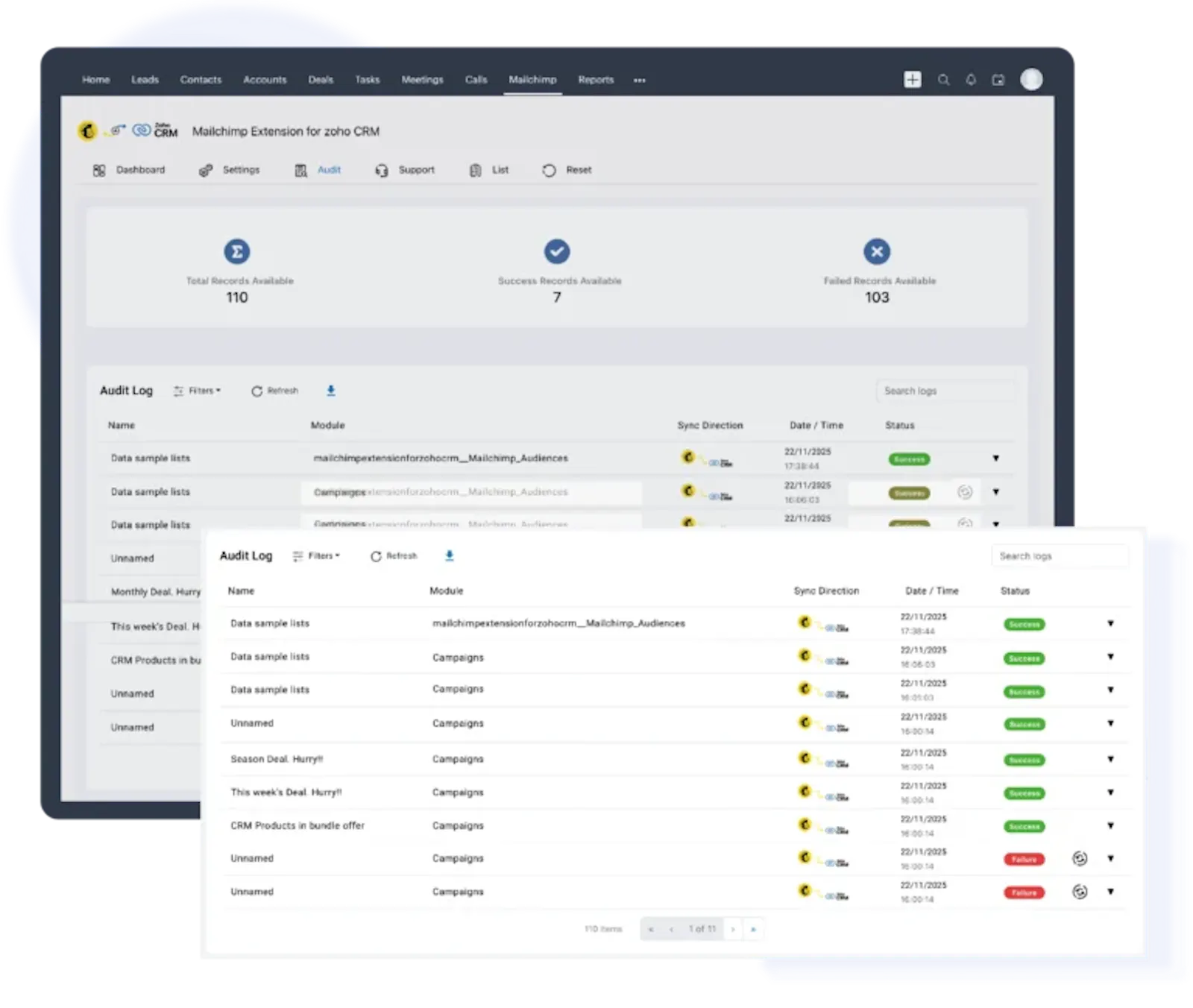This screenshot has height=1008, width=1193.
Task: Open the List section
Action: point(489,170)
